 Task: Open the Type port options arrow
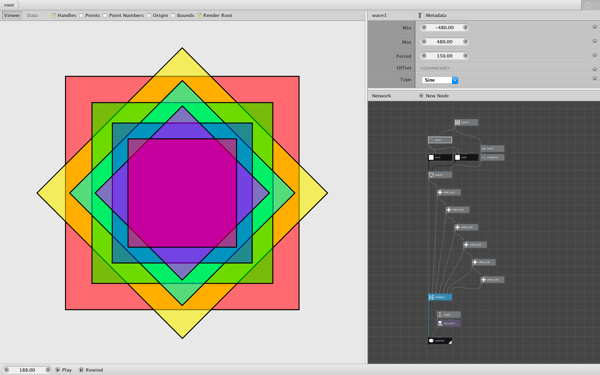pos(594,79)
